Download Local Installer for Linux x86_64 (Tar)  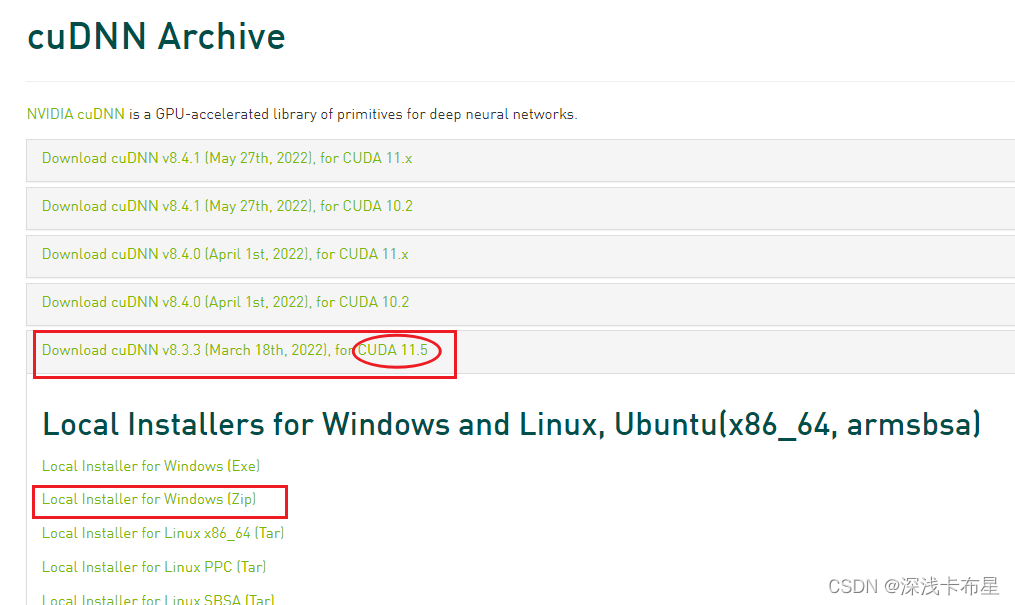coord(163,533)
